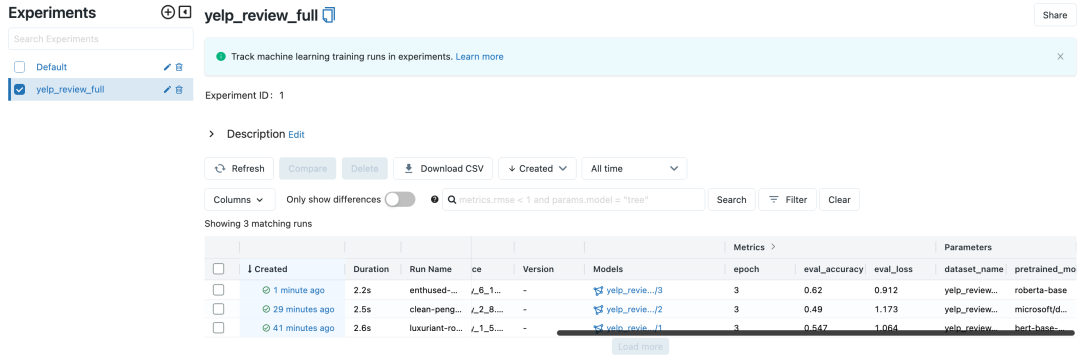Toggle the select-all runs header checkbox
This screenshot has width=1080, height=363.
pos(218,269)
